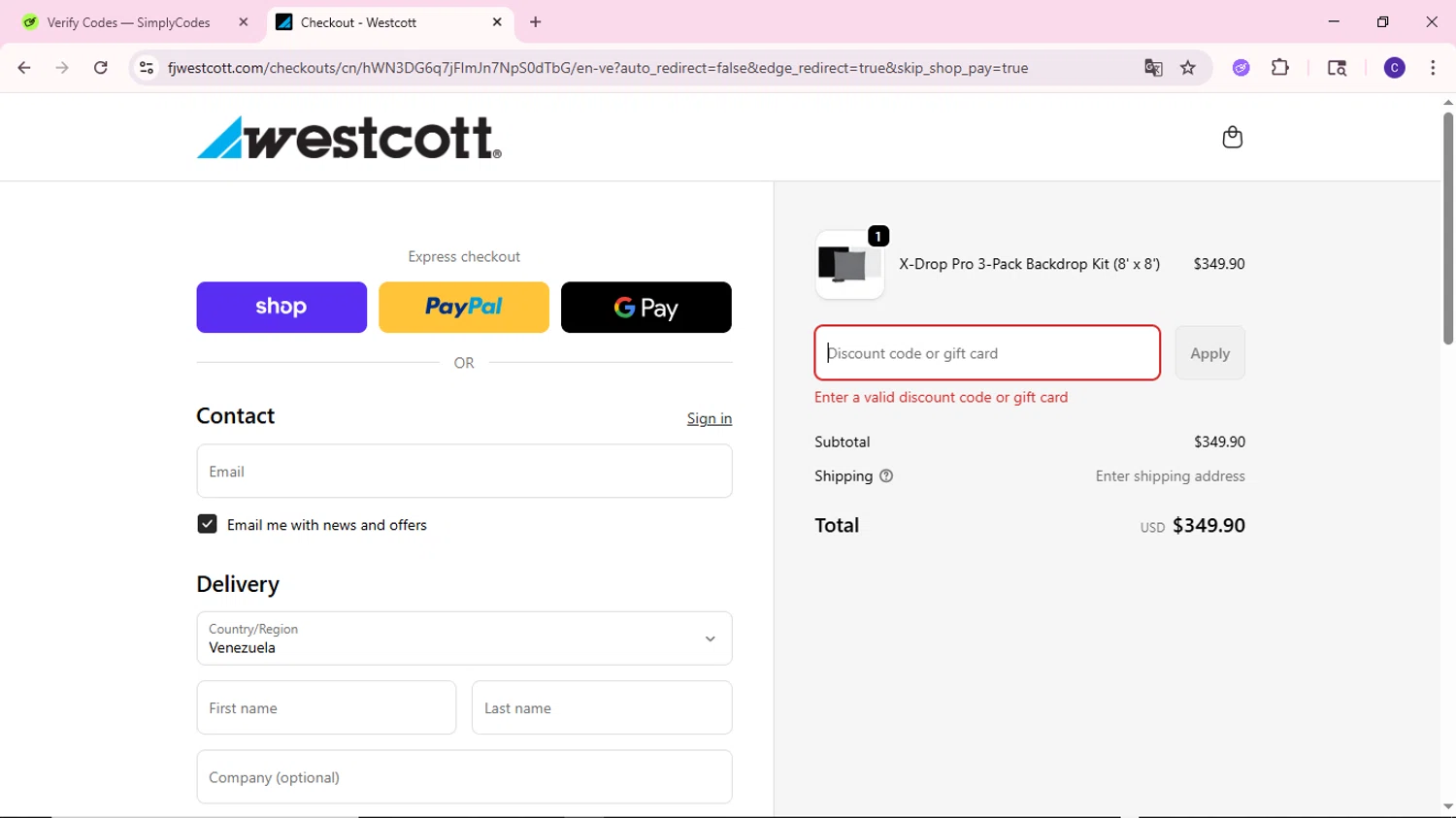Click the Westcott logo
Screen dimensions: 1456x818
(348, 137)
